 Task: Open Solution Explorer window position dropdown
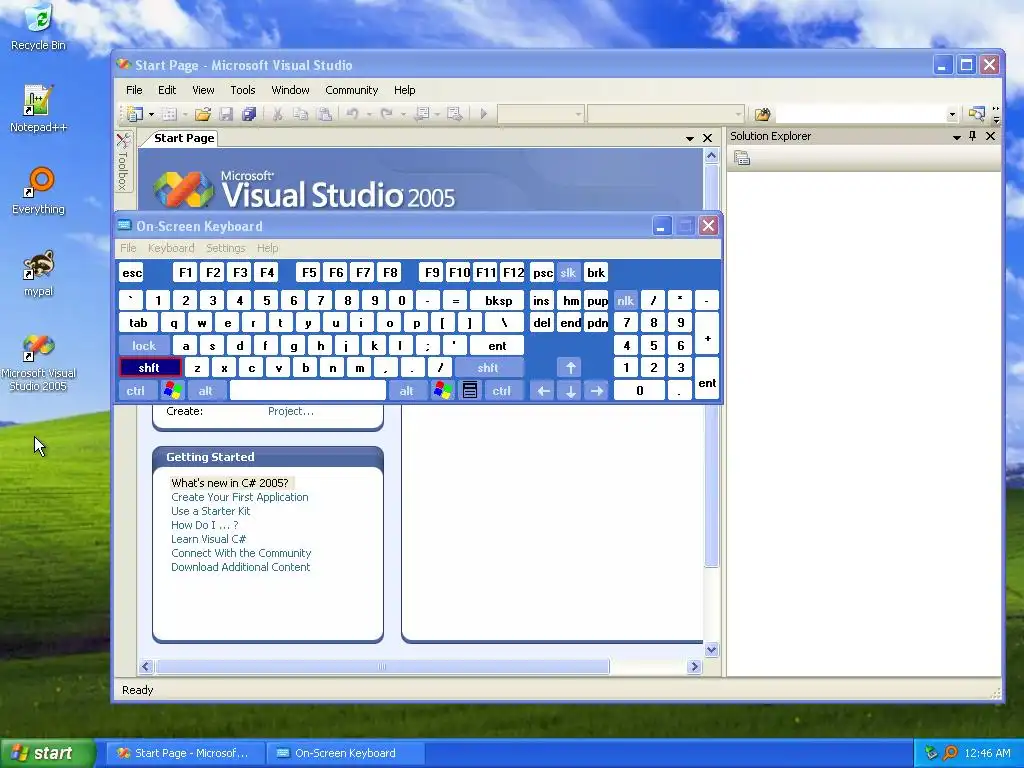957,136
